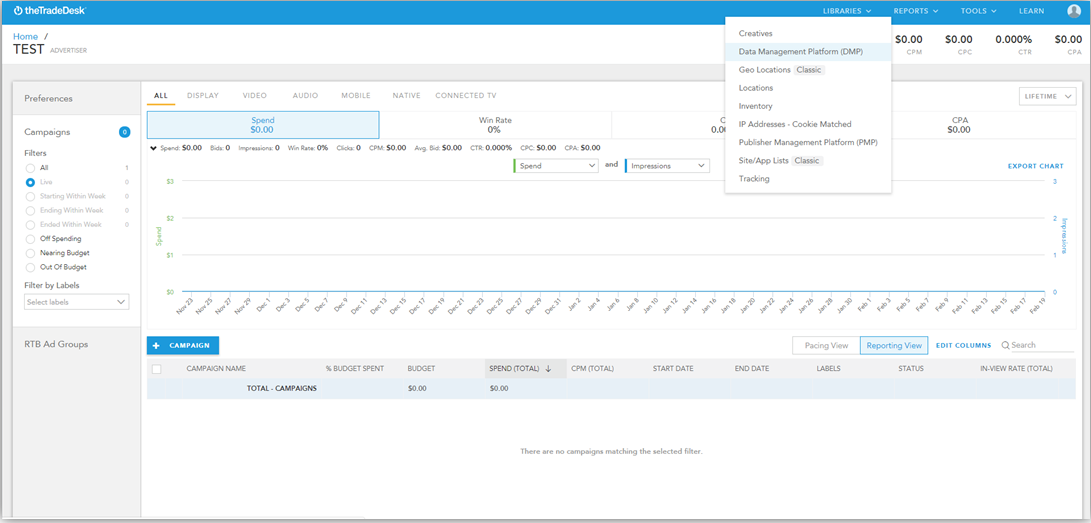Select the All filter radio button
The width and height of the screenshot is (1091, 523).
tap(30, 168)
